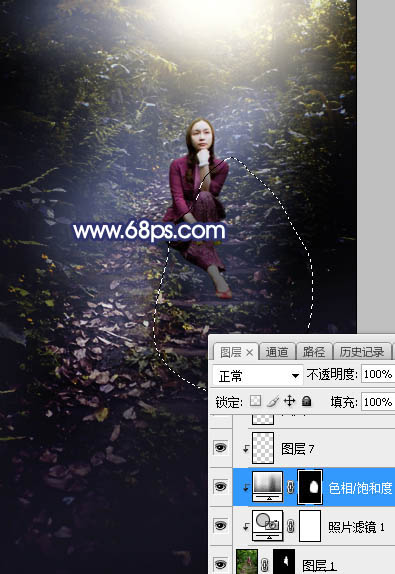Click the link icon on 色相/饱和度 layer

pyautogui.click(x=291, y=487)
